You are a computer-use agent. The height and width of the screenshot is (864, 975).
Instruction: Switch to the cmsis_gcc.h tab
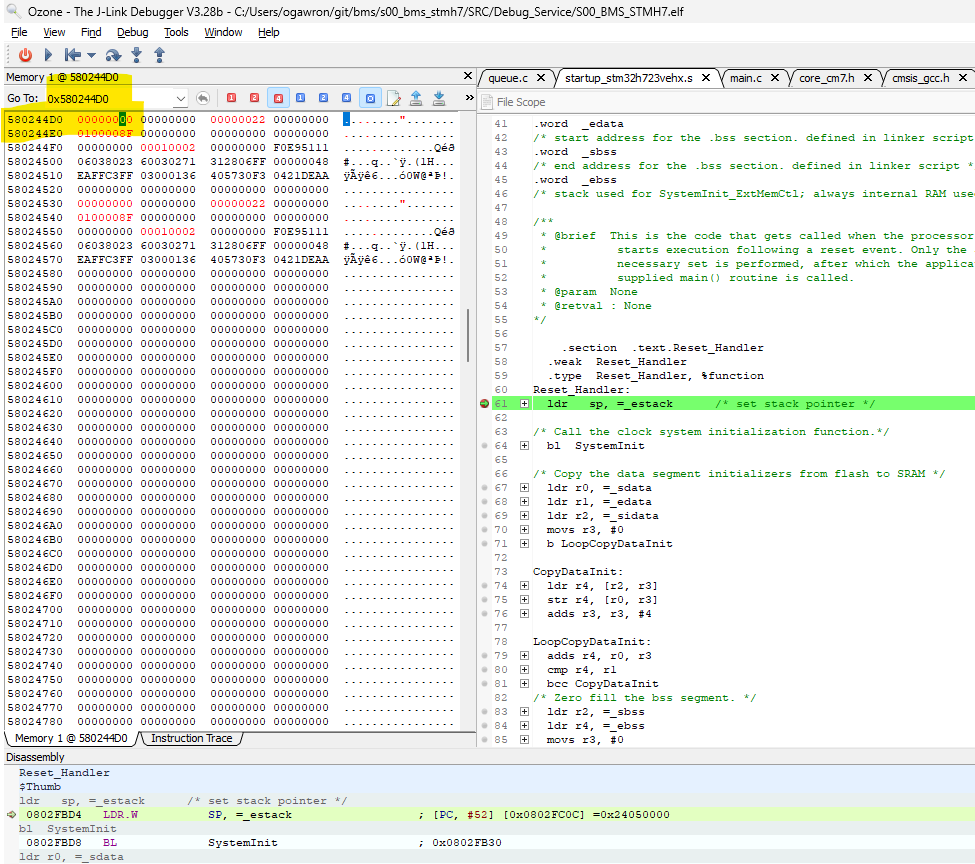coord(920,78)
